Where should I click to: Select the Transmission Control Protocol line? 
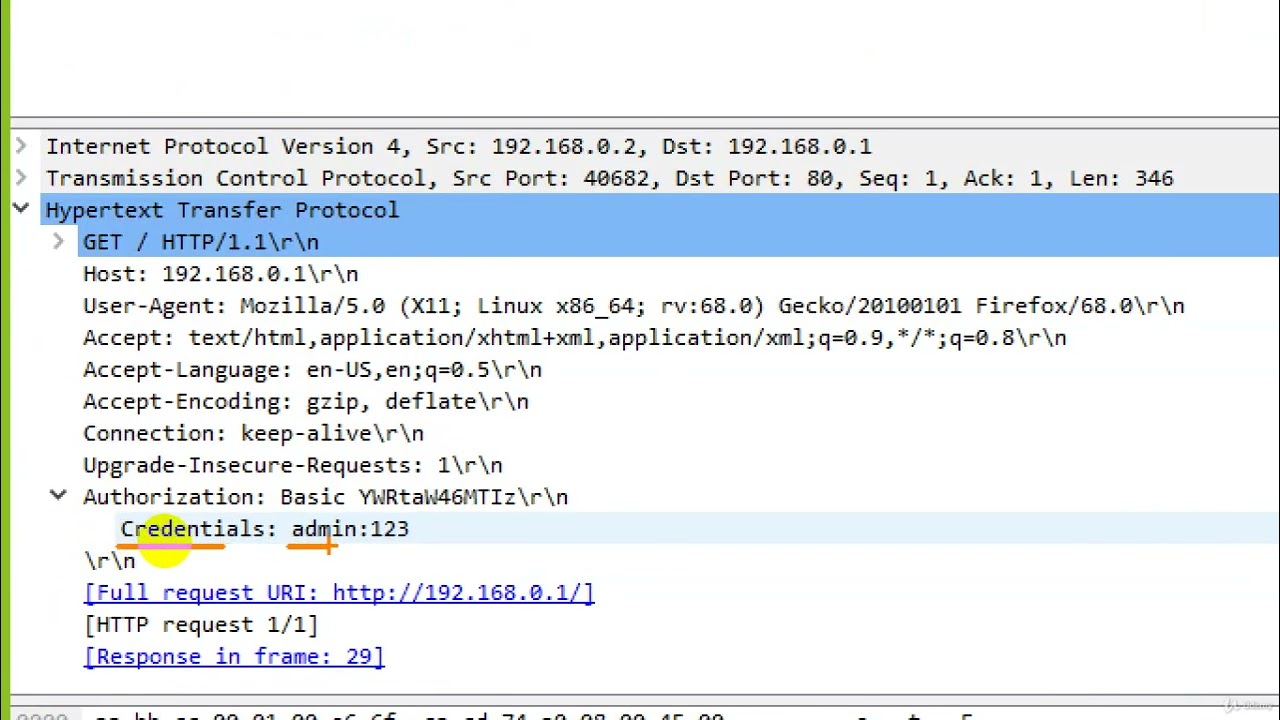609,179
